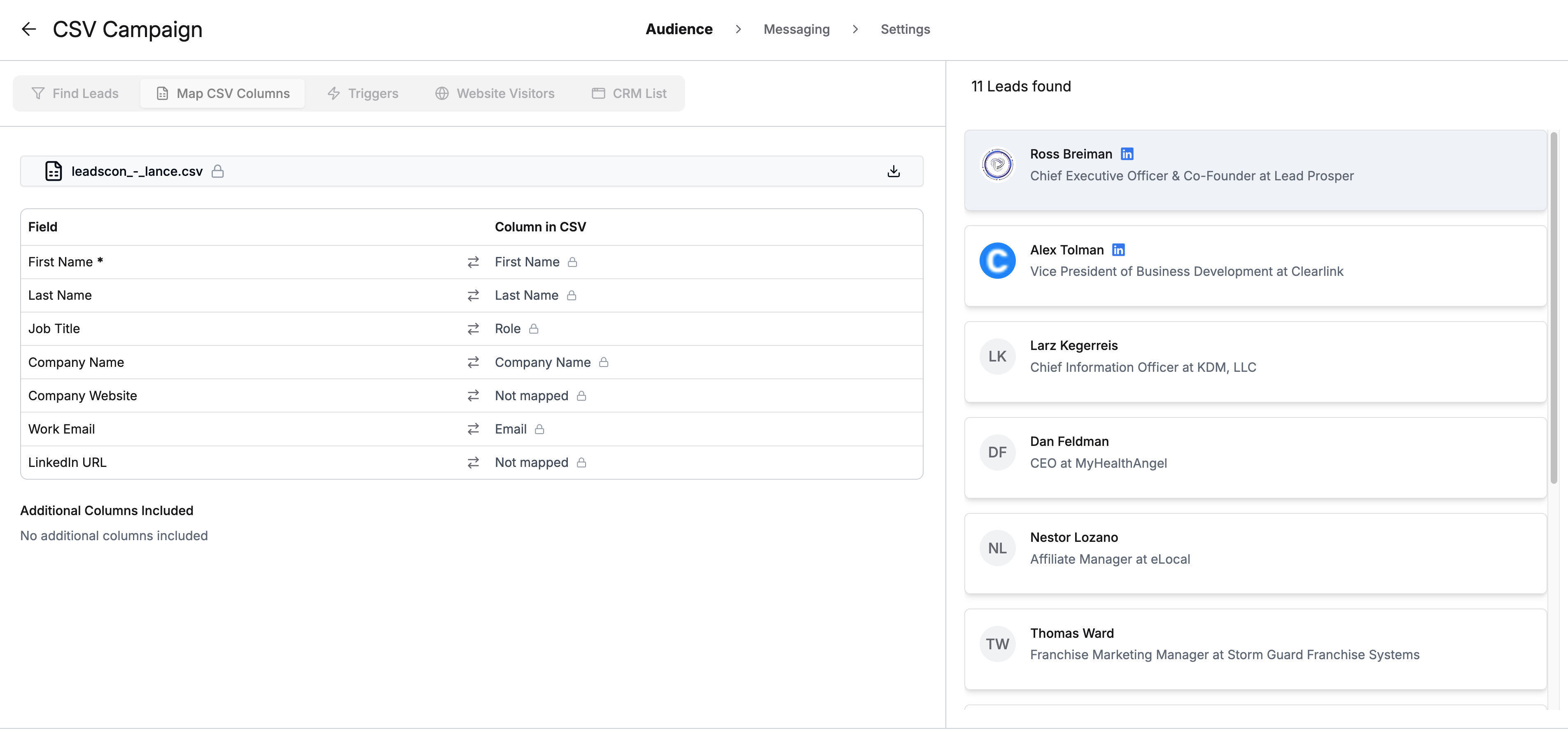Go to the Audience step
Screen dimensions: 1568x737
[x=679, y=29]
